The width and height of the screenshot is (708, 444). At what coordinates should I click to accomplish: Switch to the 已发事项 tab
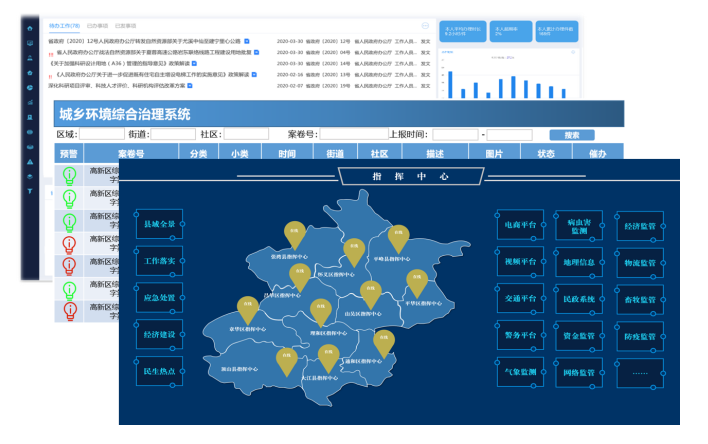pyautogui.click(x=126, y=26)
